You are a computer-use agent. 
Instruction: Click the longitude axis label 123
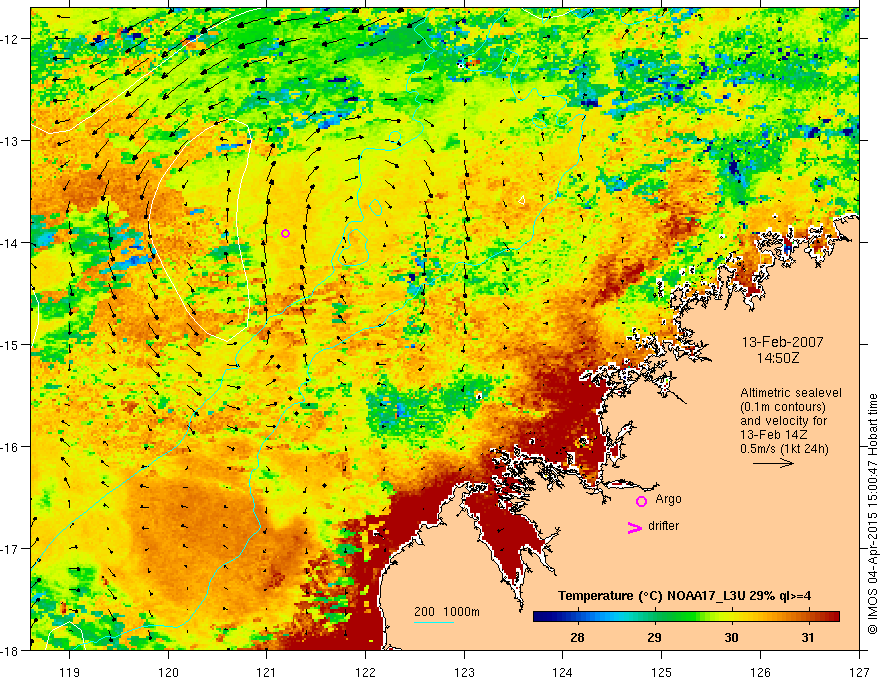pyautogui.click(x=464, y=672)
